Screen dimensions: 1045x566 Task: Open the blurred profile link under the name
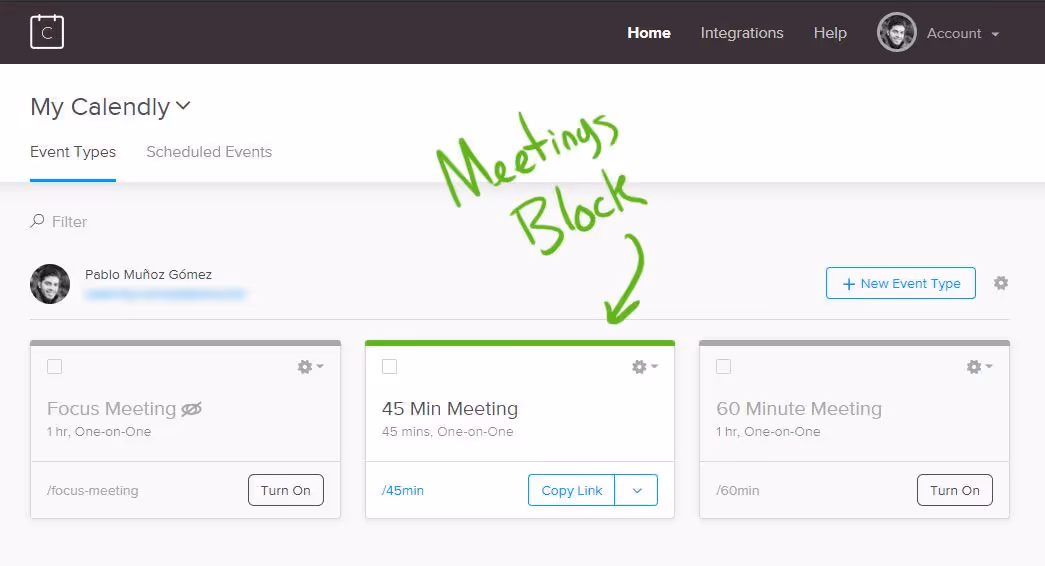coord(165,294)
